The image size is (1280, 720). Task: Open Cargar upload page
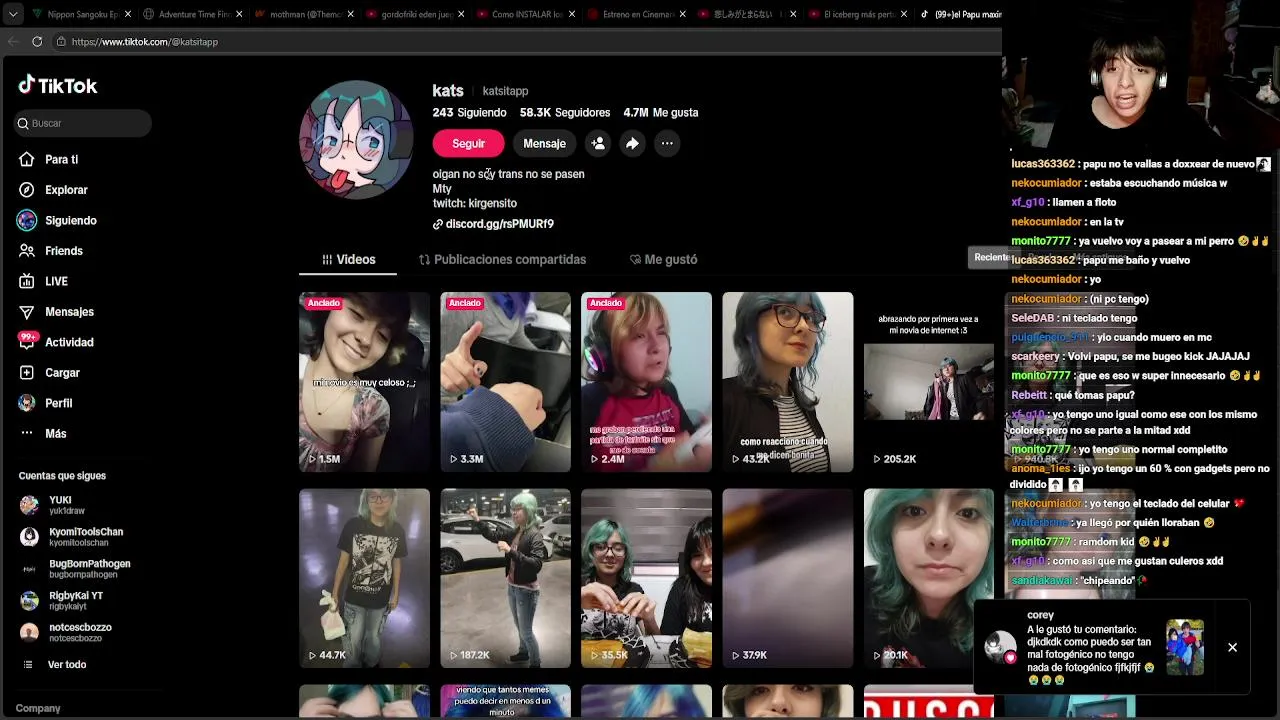[x=62, y=373]
